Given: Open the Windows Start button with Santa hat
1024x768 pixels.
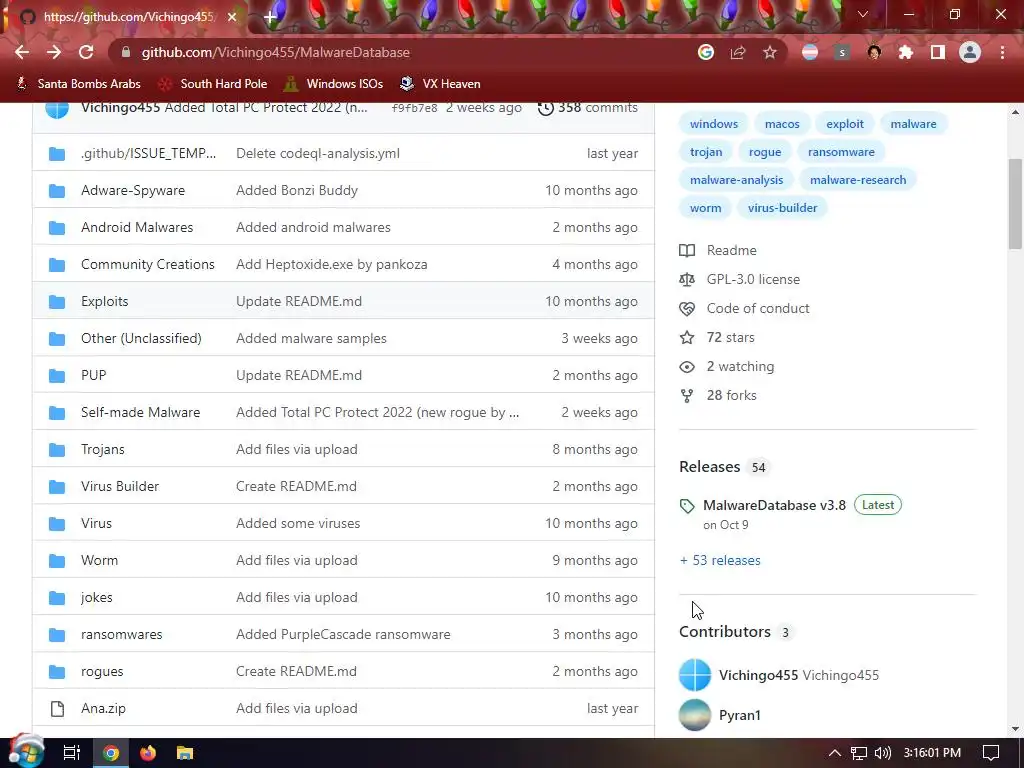Looking at the screenshot, I should click(26, 752).
